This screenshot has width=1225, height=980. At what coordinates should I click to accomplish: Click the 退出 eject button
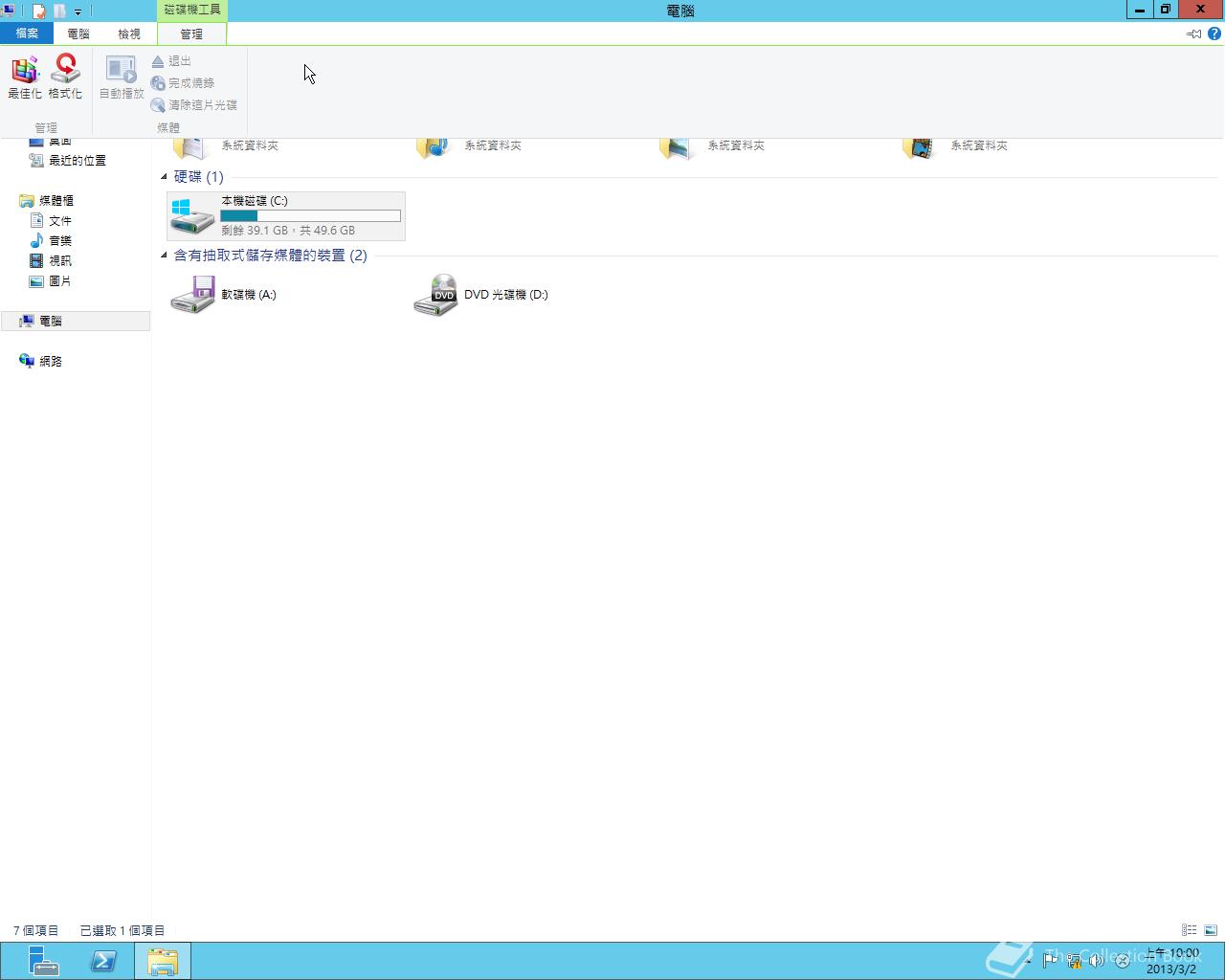click(171, 61)
